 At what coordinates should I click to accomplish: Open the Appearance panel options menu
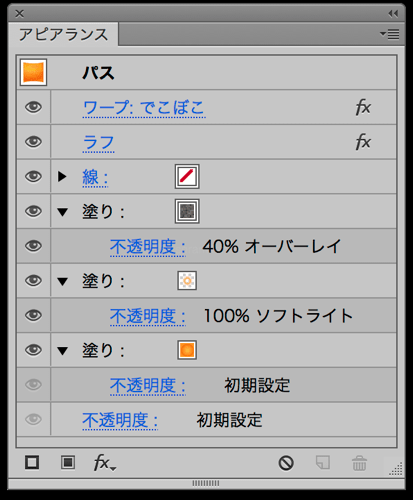pos(390,34)
